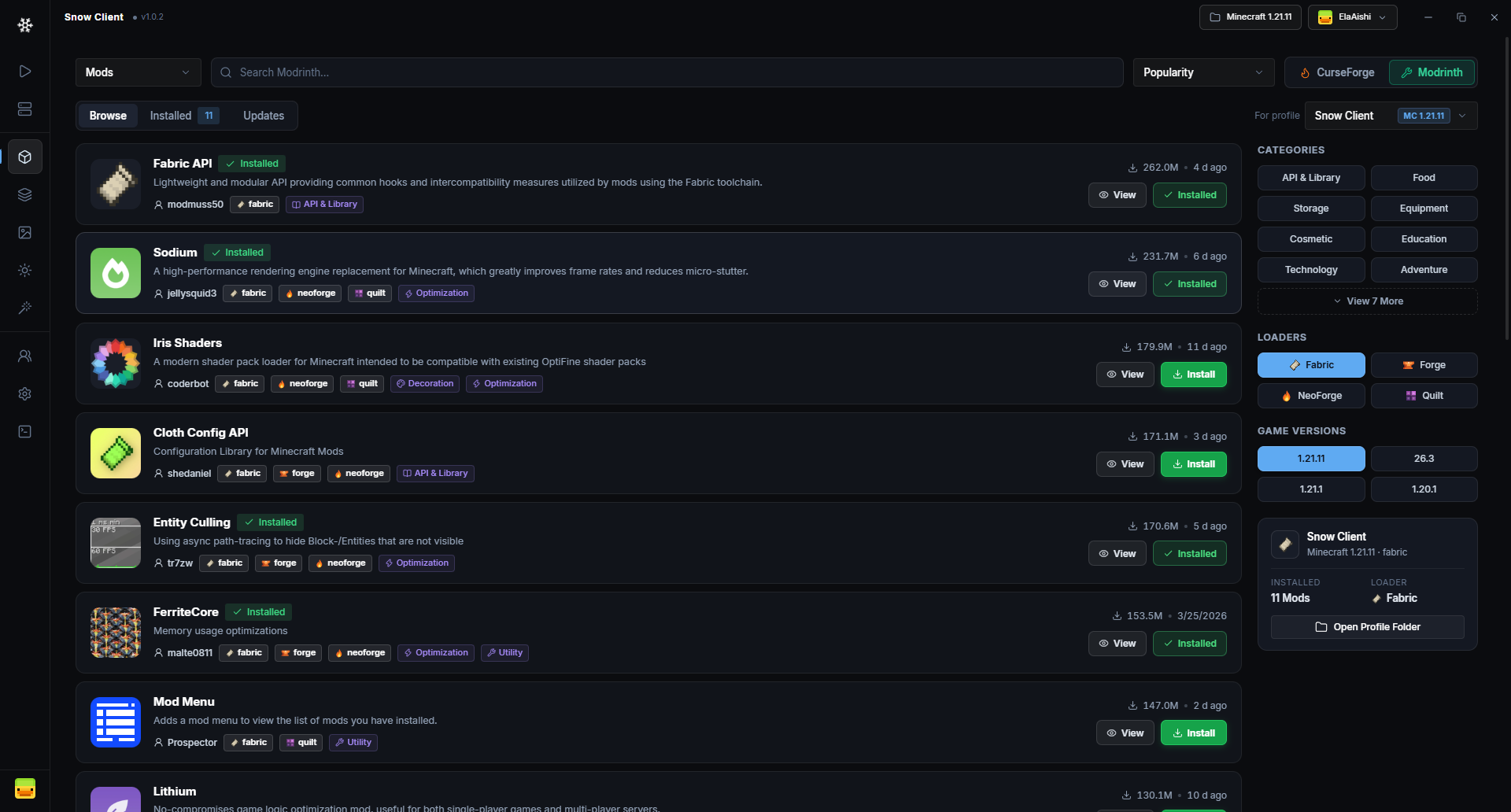Toggle the NeoForge loader filter
Image resolution: width=1511 pixels, height=812 pixels.
tap(1311, 396)
